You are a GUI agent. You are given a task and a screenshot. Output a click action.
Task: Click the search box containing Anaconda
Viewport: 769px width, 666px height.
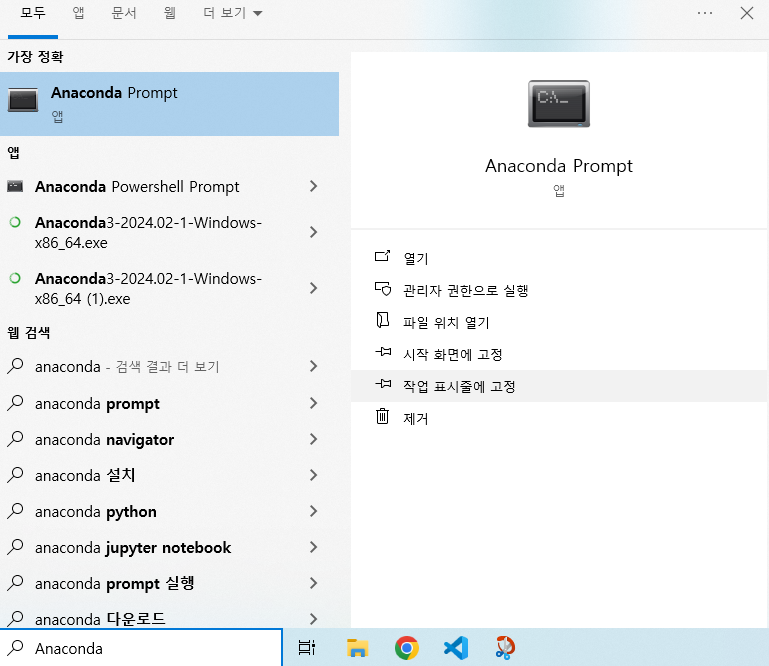(x=141, y=648)
